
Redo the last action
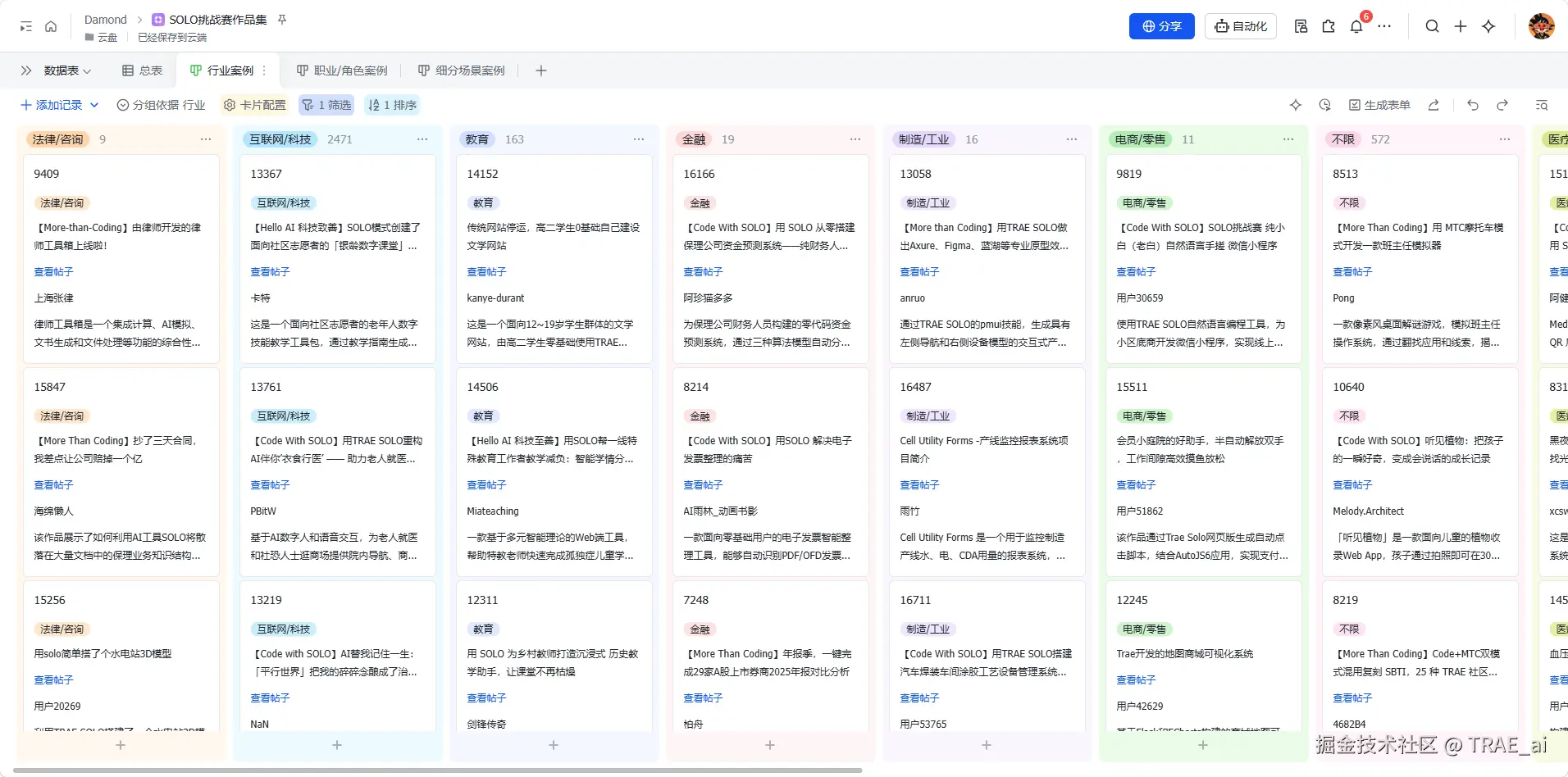pyautogui.click(x=1502, y=105)
